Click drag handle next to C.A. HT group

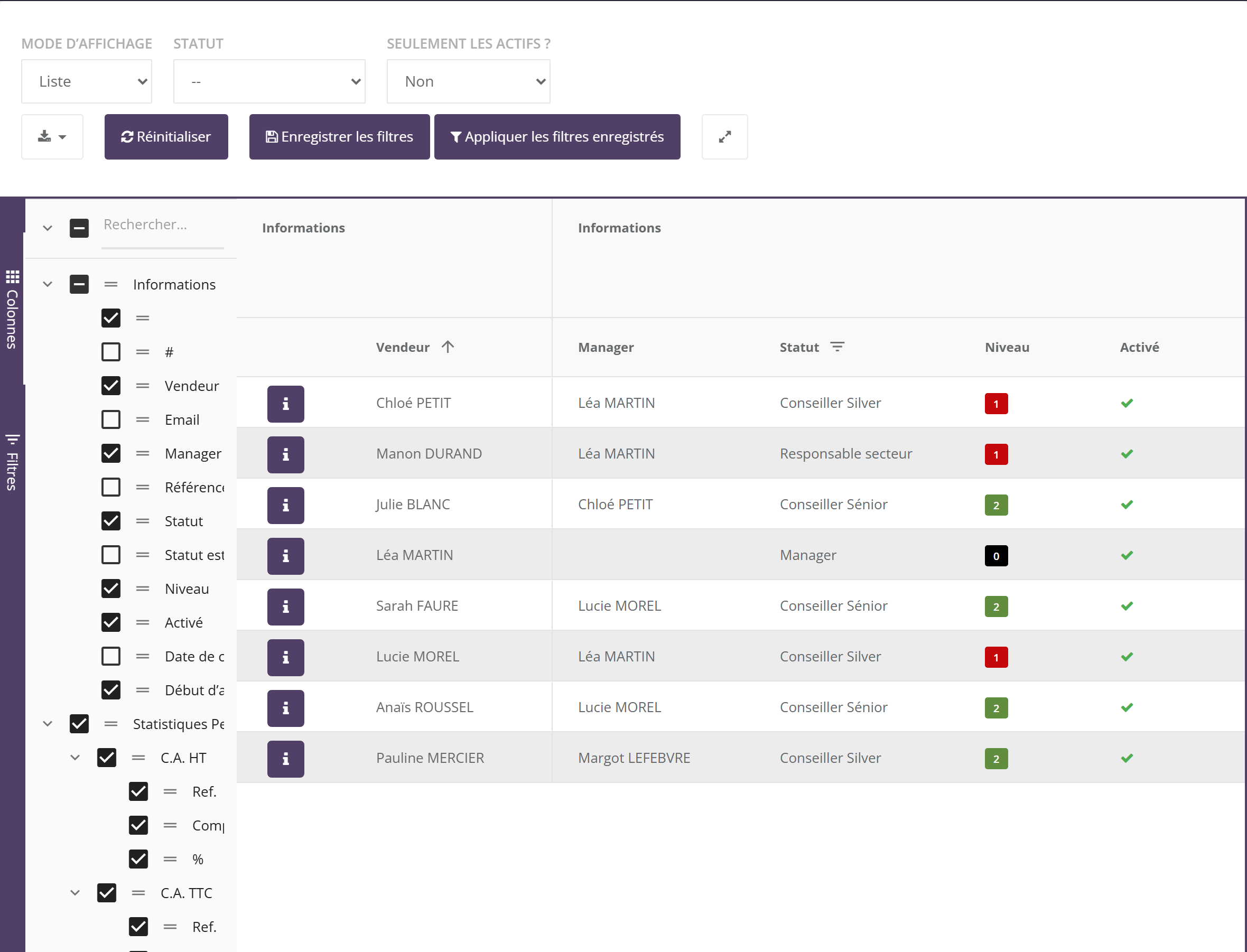pos(138,758)
